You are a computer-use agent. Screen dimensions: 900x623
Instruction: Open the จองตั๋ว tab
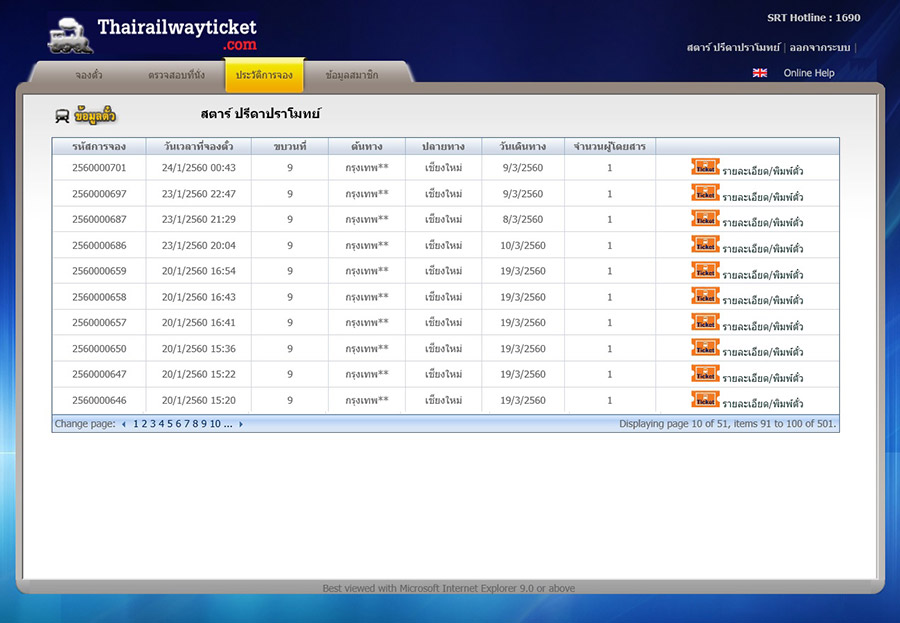89,75
